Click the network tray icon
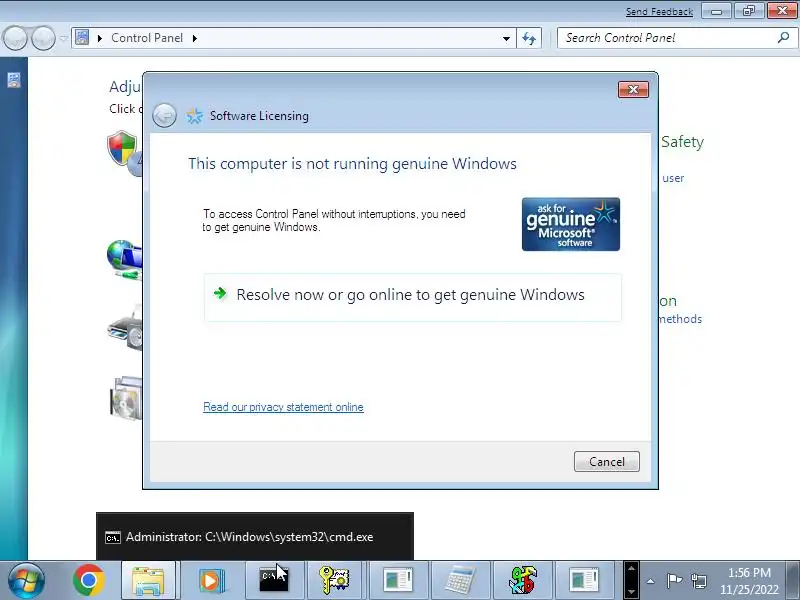The image size is (800, 600). point(699,581)
